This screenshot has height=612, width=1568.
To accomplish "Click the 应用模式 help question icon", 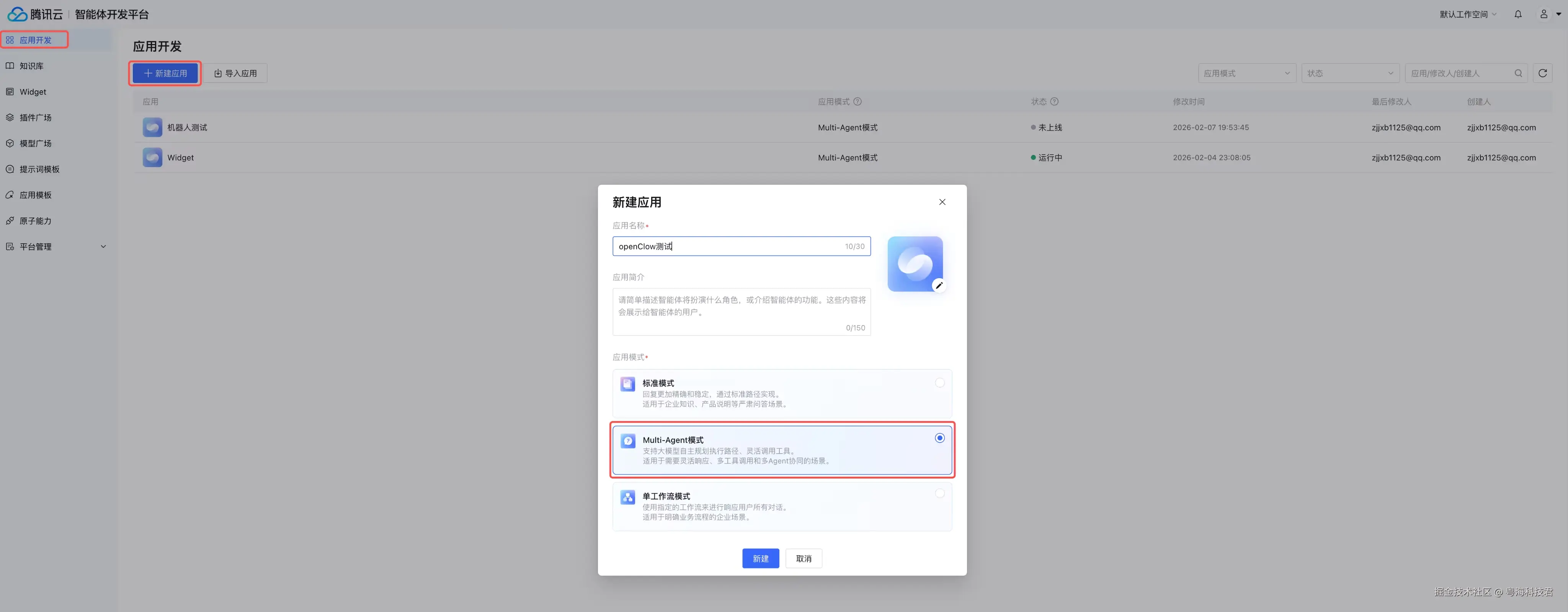I will coord(857,102).
